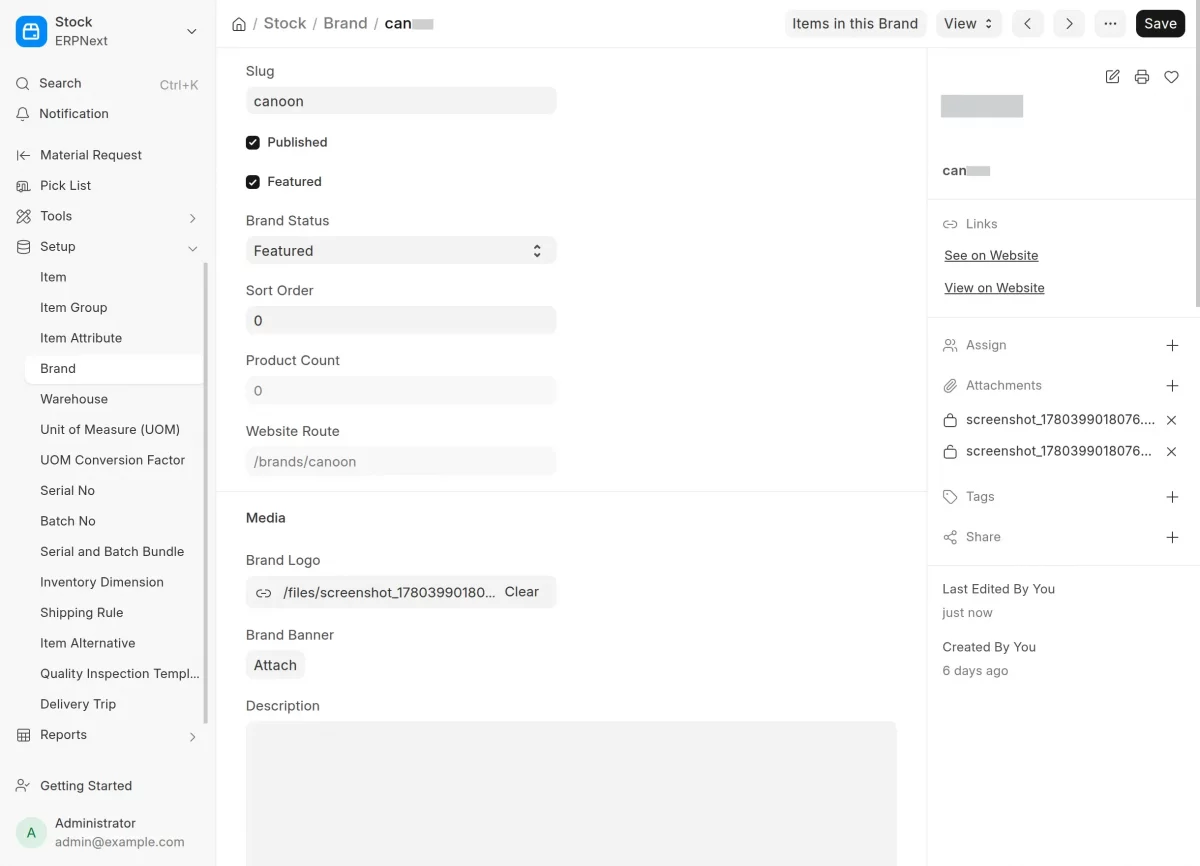Click the Administrator user avatar
This screenshot has height=866, width=1200.
click(x=31, y=832)
